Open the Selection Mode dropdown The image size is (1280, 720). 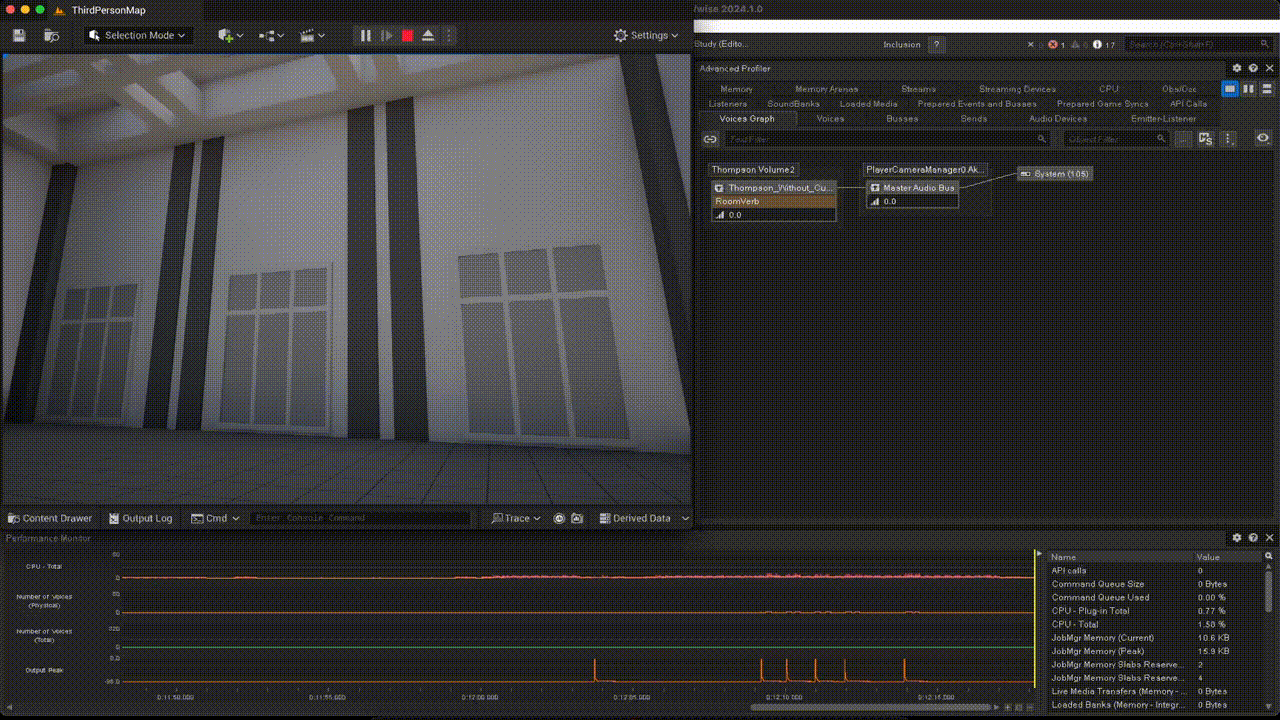click(x=137, y=35)
